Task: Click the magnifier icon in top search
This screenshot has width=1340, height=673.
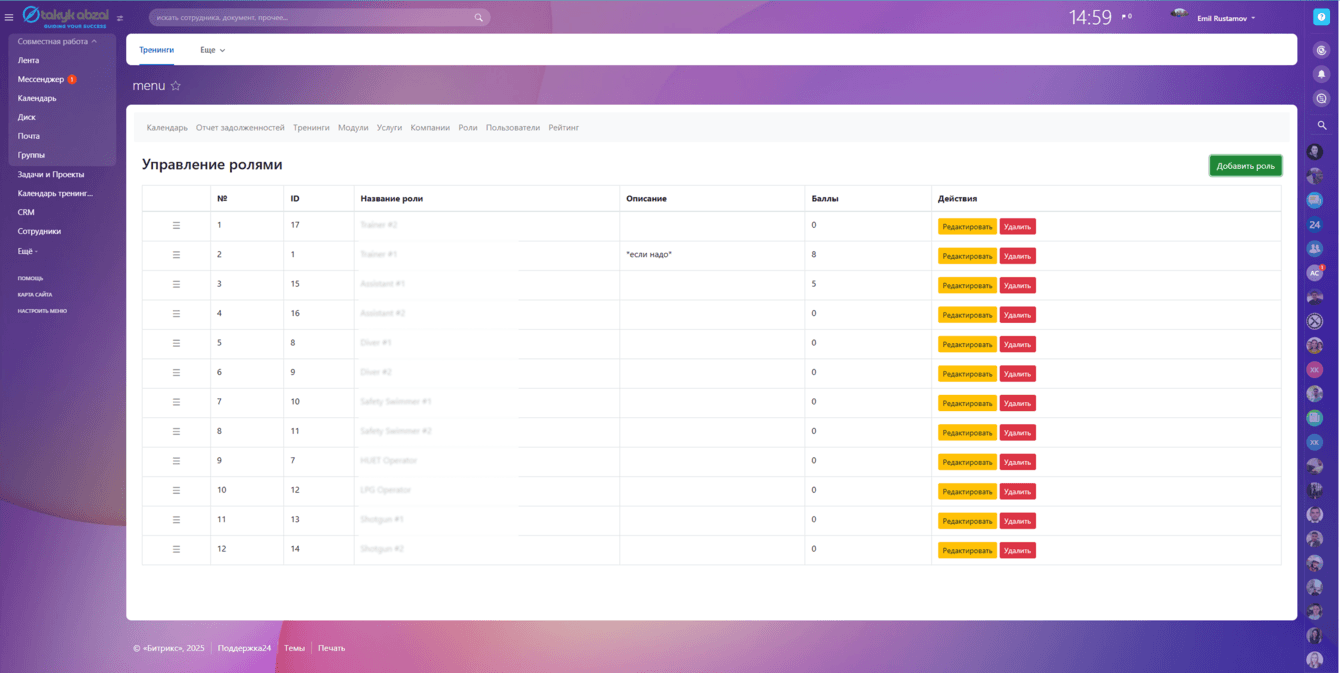Action: click(479, 17)
